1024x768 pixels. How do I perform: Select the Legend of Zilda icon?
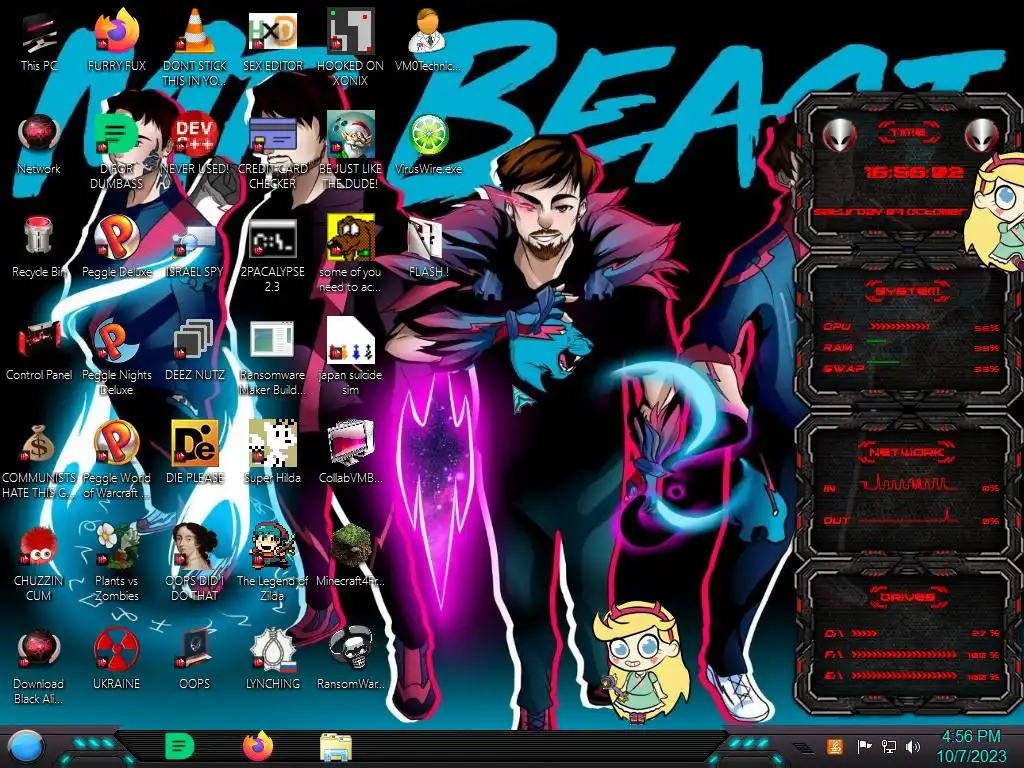click(272, 546)
